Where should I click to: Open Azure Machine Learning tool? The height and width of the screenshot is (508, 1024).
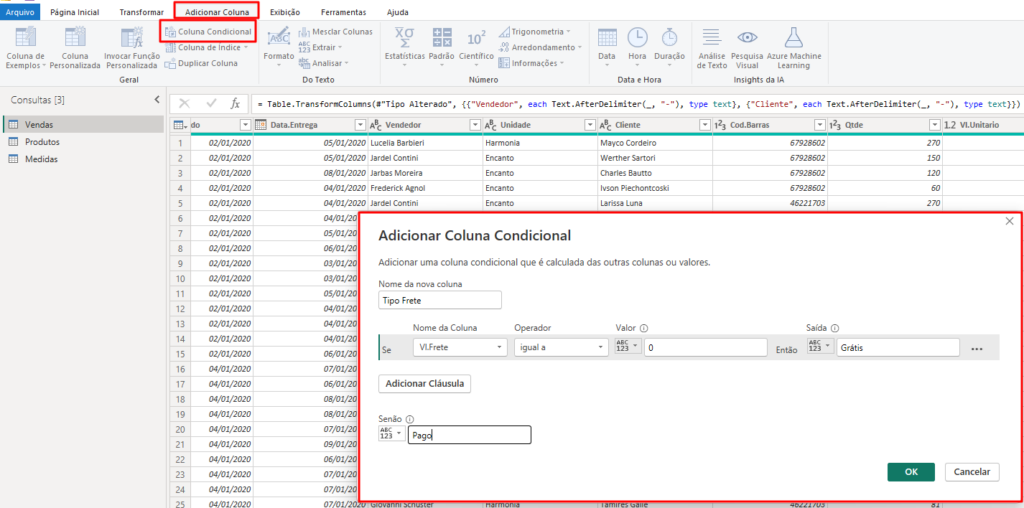(x=793, y=39)
